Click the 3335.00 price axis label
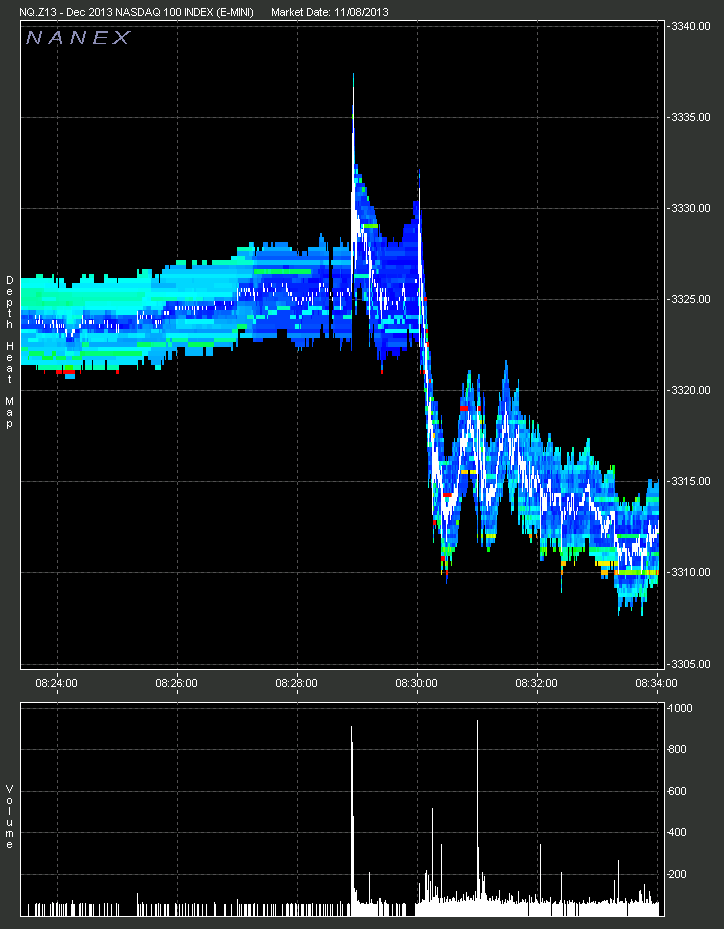Screen dimensions: 724x929 [690, 117]
